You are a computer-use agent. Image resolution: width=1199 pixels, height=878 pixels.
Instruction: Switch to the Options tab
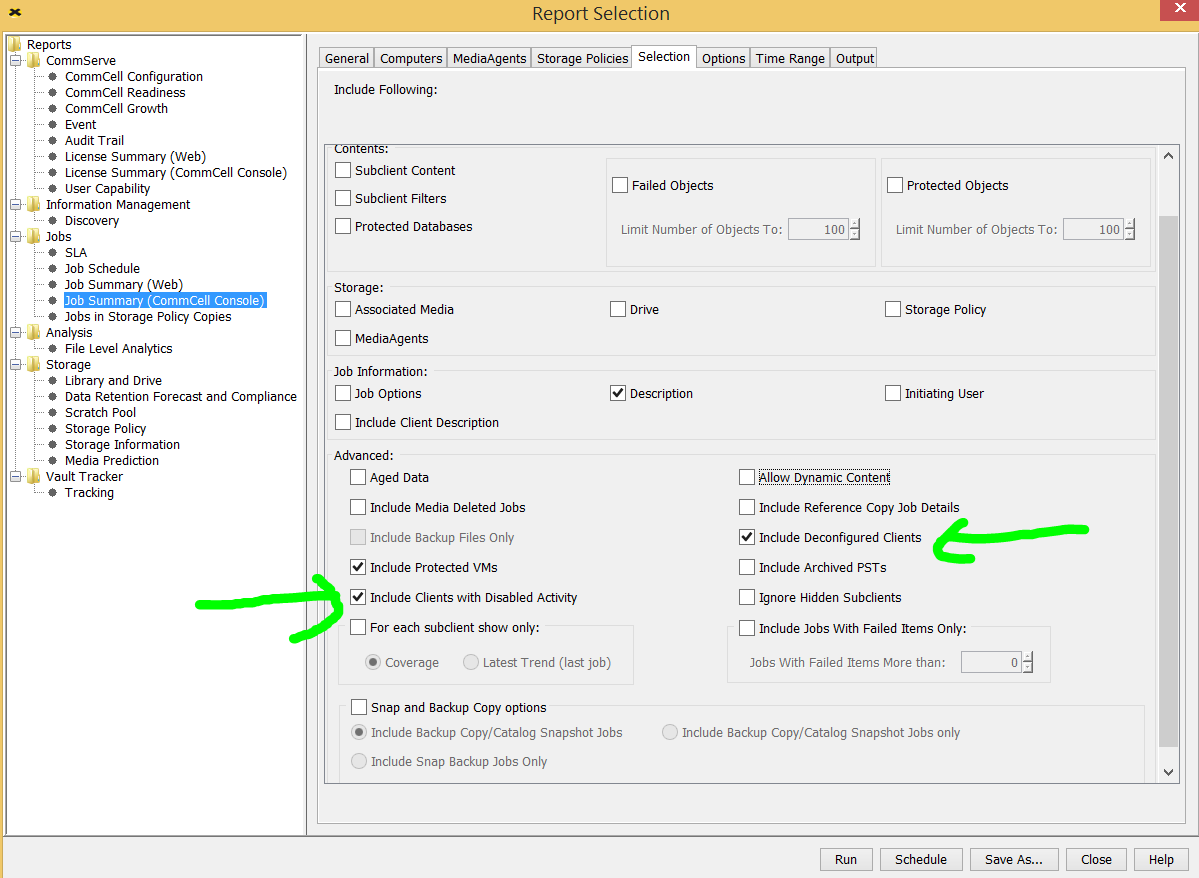723,58
